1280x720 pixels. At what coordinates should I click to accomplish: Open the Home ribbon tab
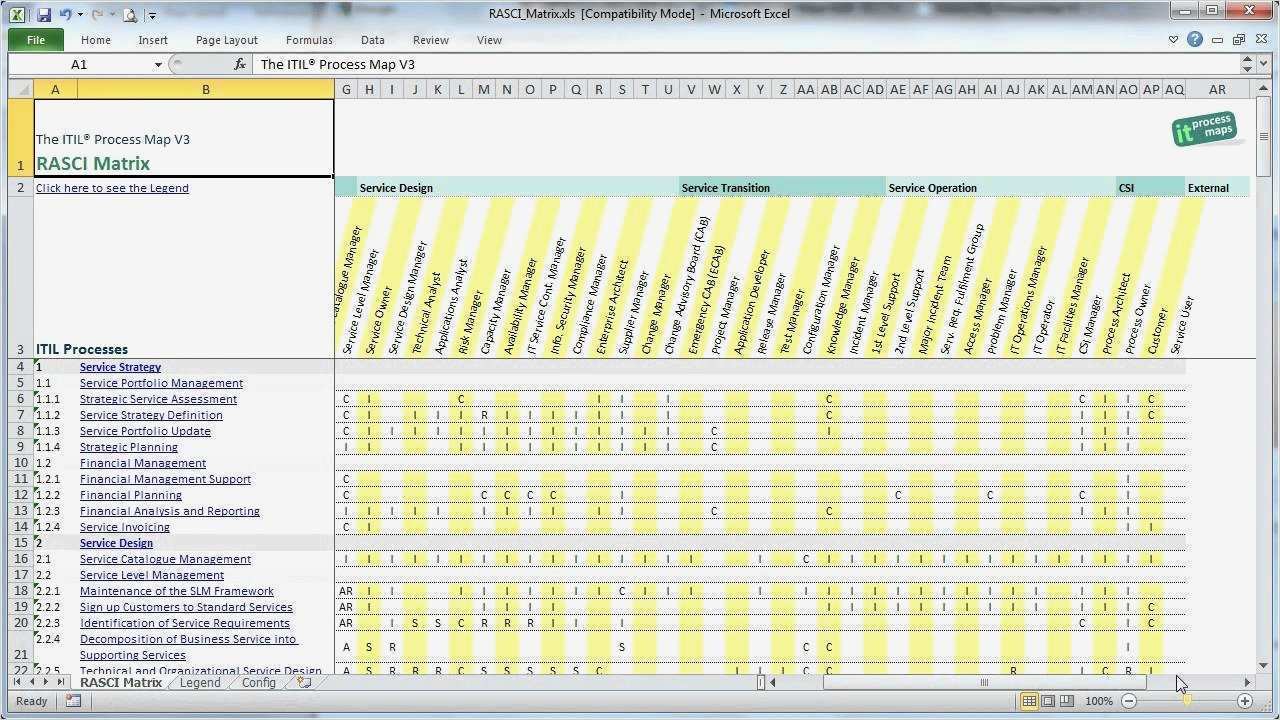(x=96, y=40)
